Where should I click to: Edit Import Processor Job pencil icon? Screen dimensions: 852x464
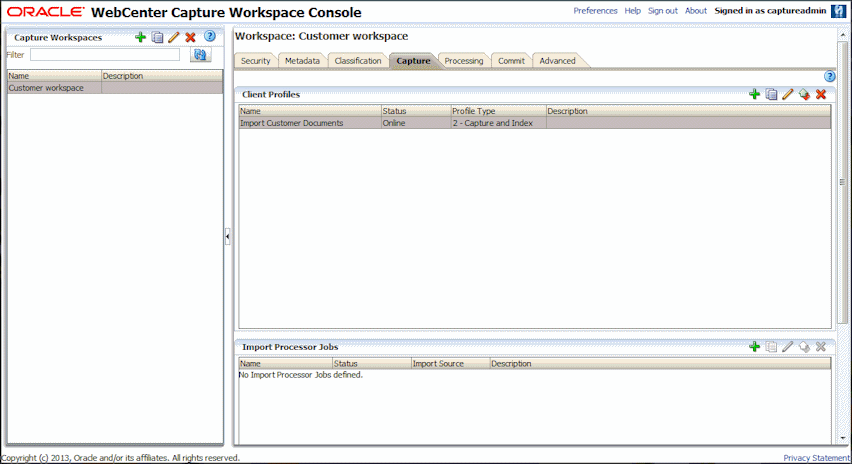coord(787,346)
